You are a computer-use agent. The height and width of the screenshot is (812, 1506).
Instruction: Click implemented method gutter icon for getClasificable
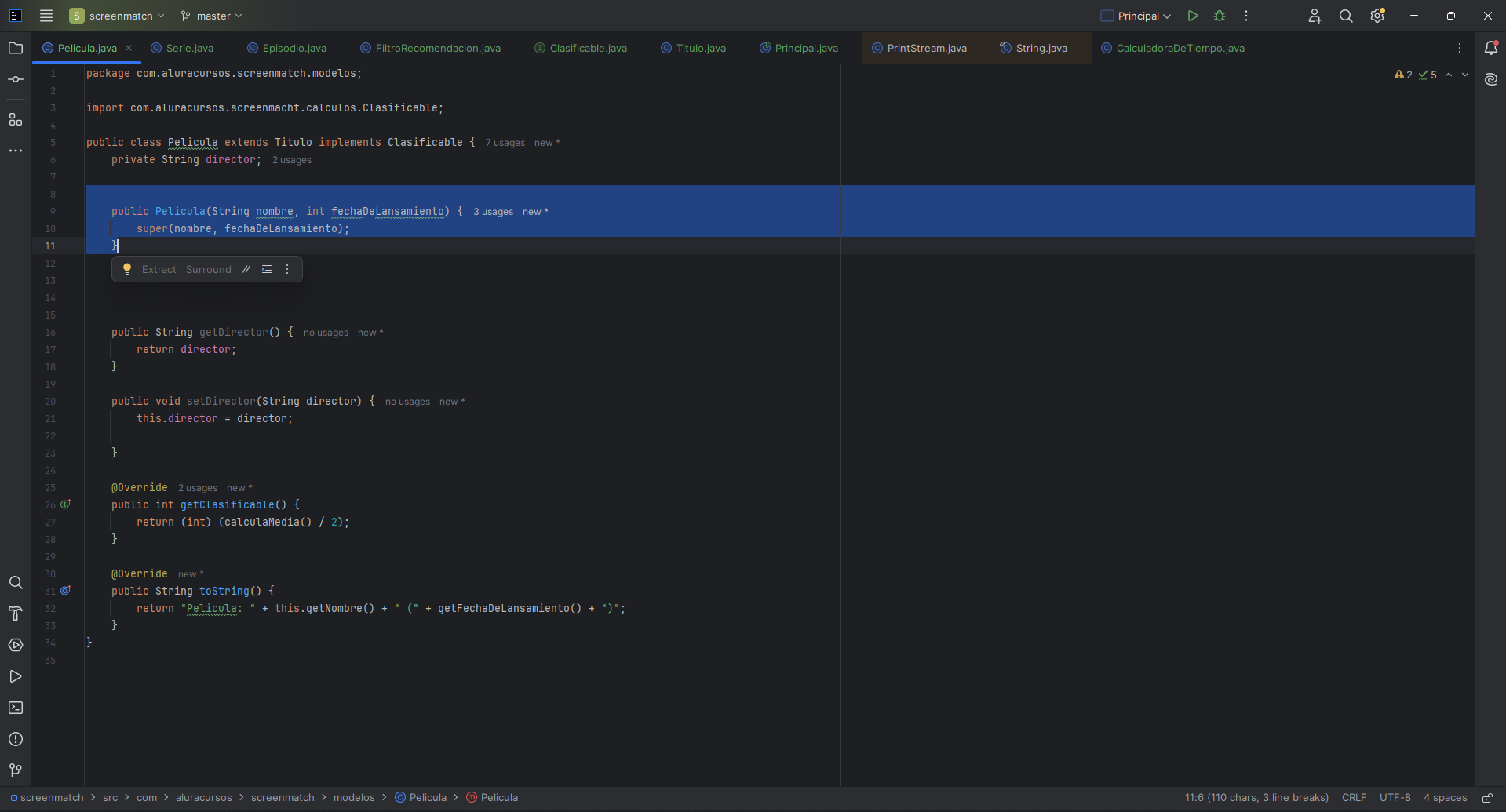tap(66, 504)
